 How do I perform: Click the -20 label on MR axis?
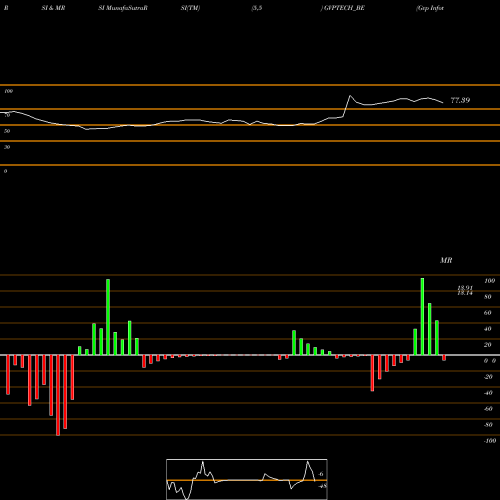pyautogui.click(x=488, y=377)
